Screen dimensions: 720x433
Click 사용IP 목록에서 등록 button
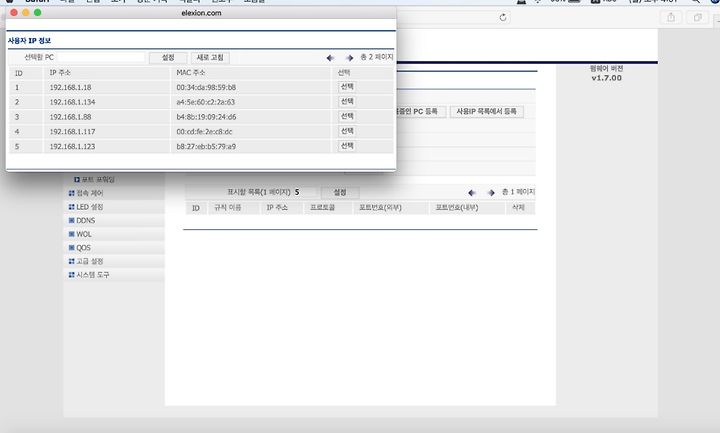pyautogui.click(x=486, y=112)
